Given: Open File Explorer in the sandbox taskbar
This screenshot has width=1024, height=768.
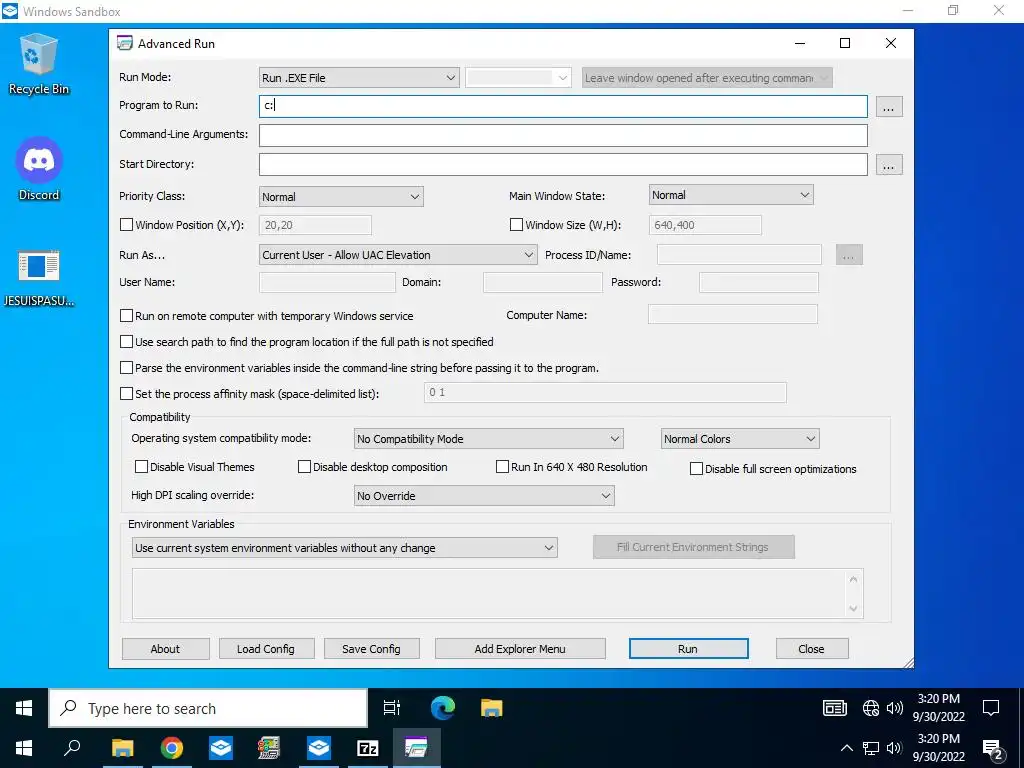Looking at the screenshot, I should (x=491, y=708).
